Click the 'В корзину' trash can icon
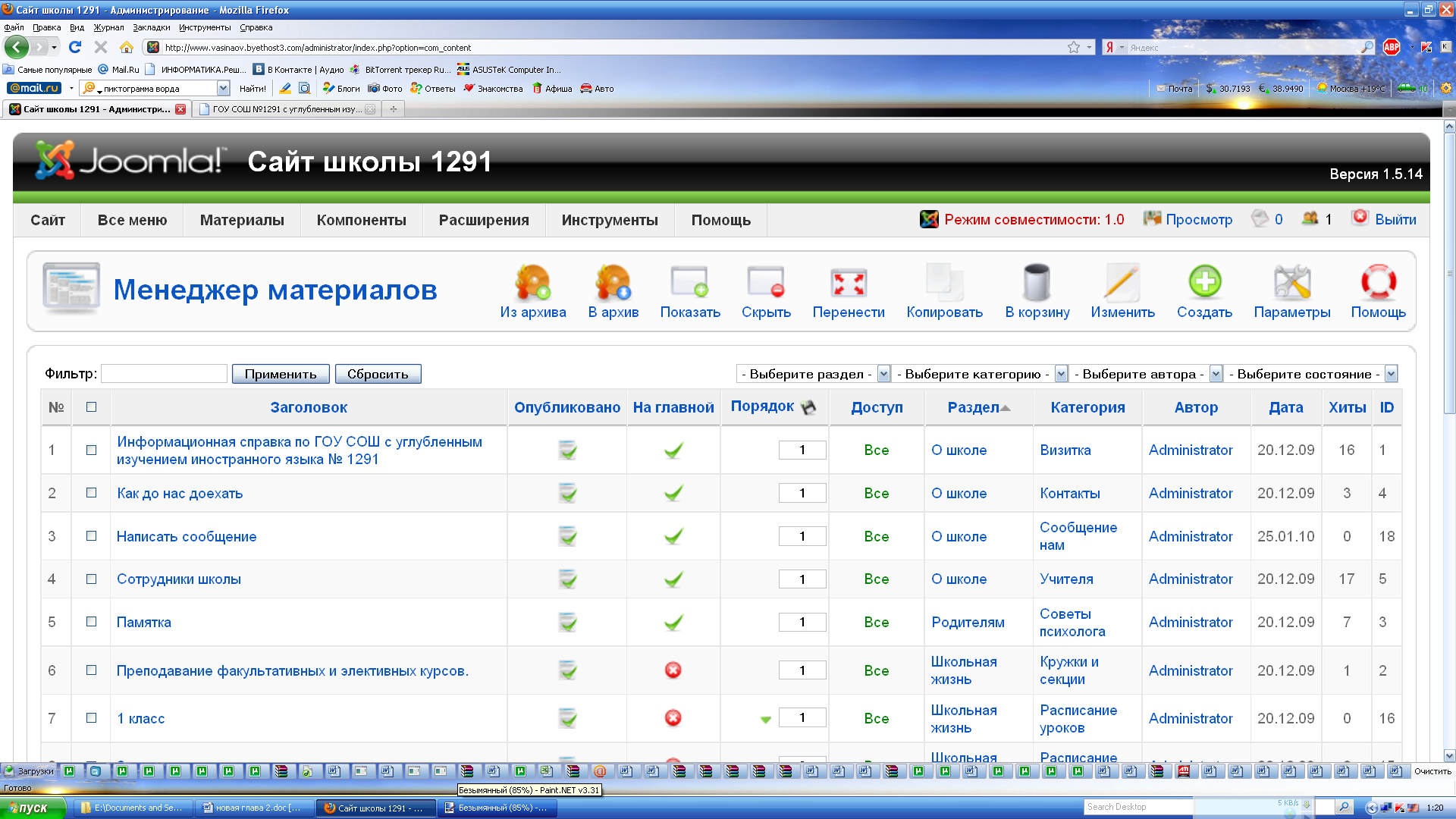The height and width of the screenshot is (819, 1456). (x=1037, y=284)
